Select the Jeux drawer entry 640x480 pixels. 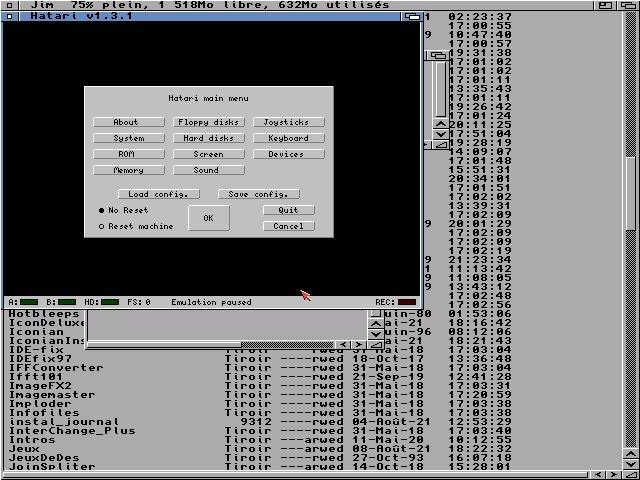[x=24, y=449]
